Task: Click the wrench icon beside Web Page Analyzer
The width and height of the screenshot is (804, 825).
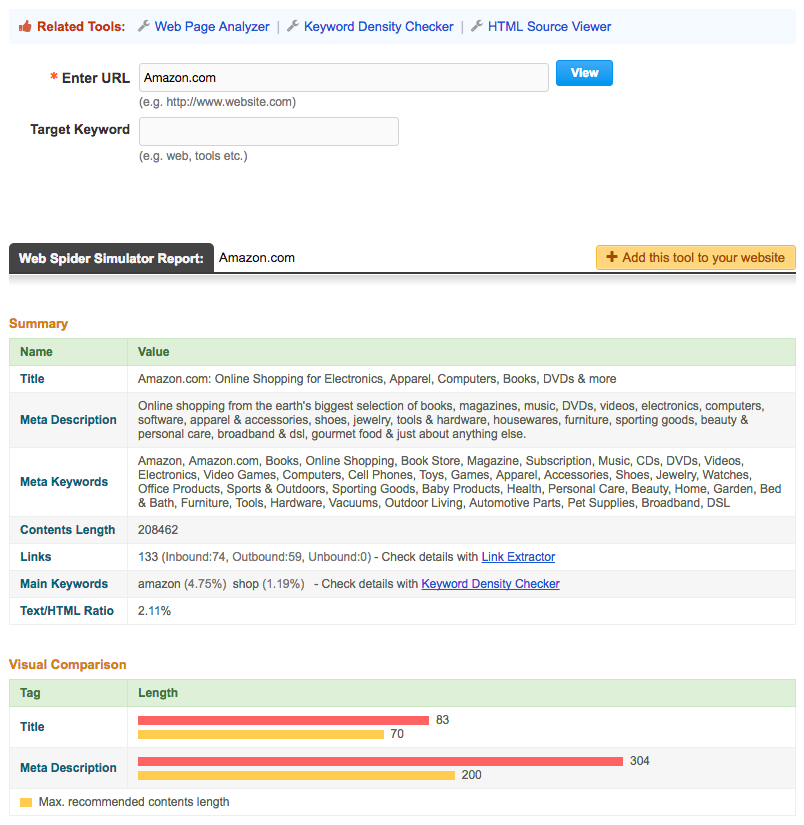Action: (144, 27)
